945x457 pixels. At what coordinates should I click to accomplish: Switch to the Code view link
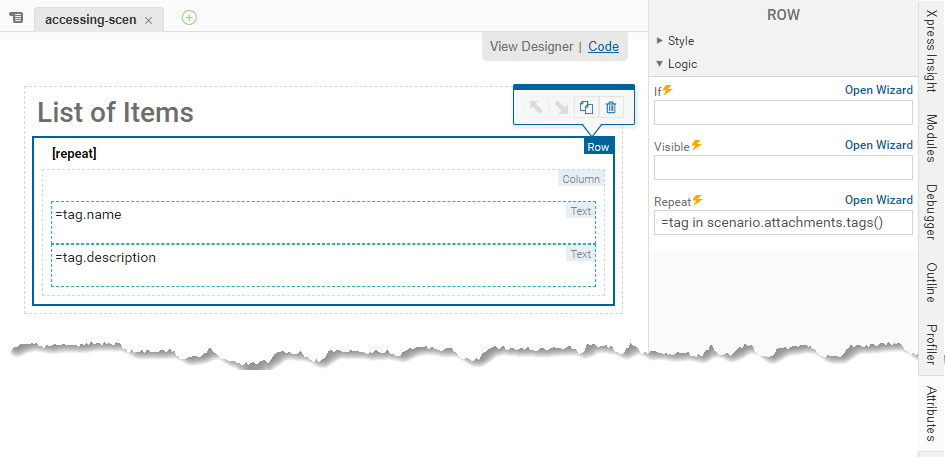[x=603, y=46]
